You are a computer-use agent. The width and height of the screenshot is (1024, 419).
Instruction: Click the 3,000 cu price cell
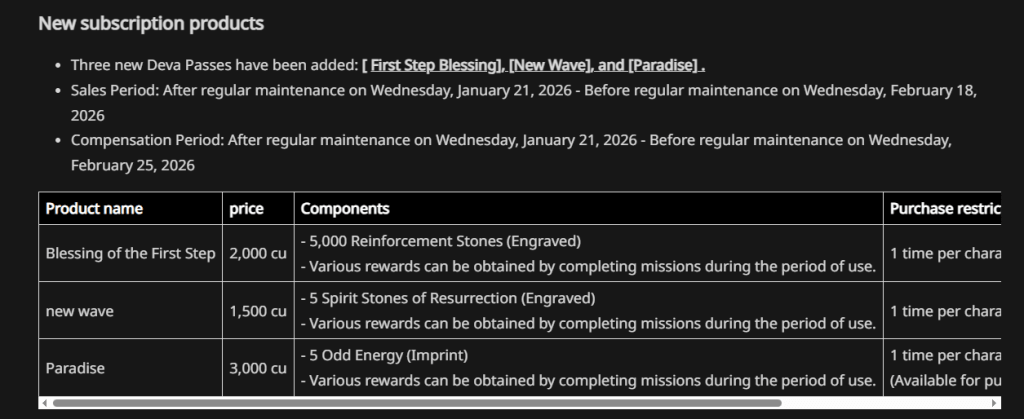(x=258, y=368)
